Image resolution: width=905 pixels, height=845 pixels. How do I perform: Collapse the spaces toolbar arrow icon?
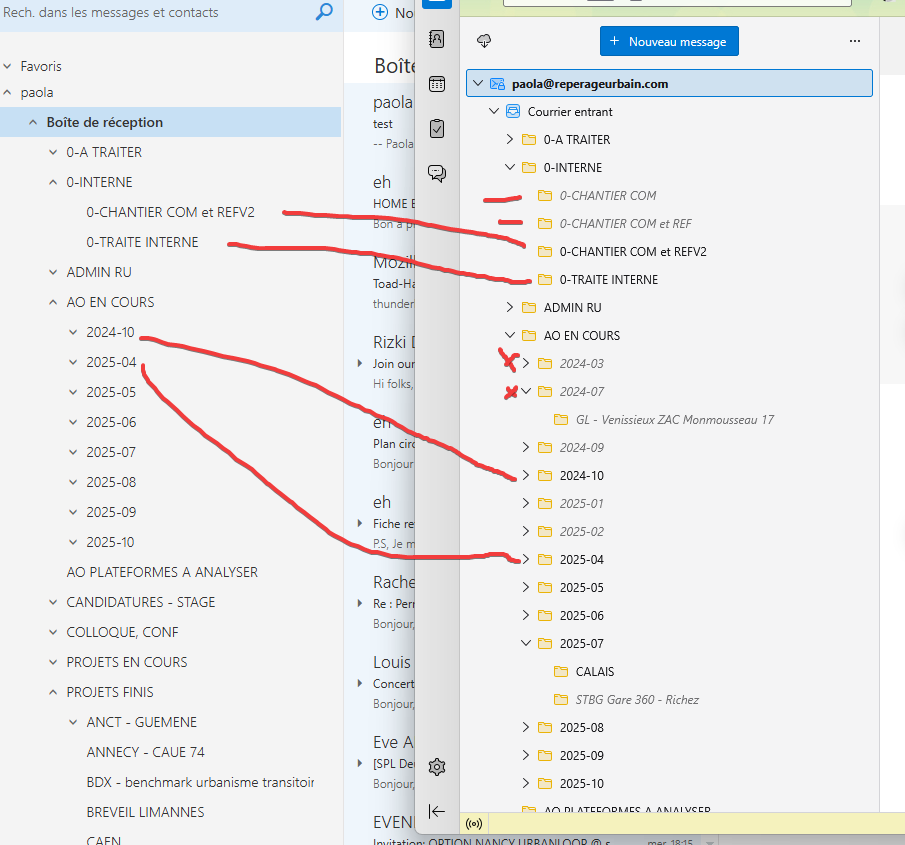coord(437,811)
